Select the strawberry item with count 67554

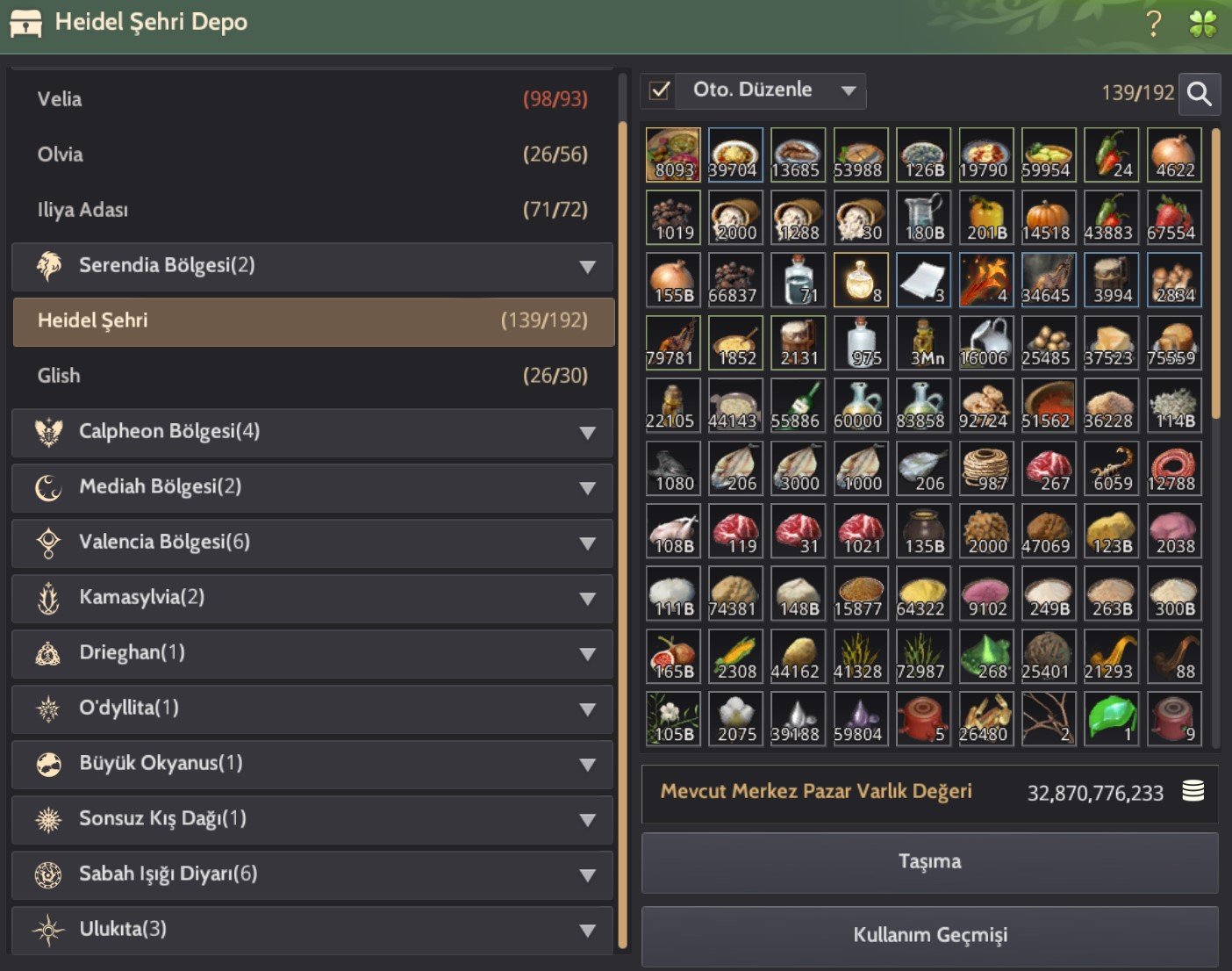tap(1174, 218)
